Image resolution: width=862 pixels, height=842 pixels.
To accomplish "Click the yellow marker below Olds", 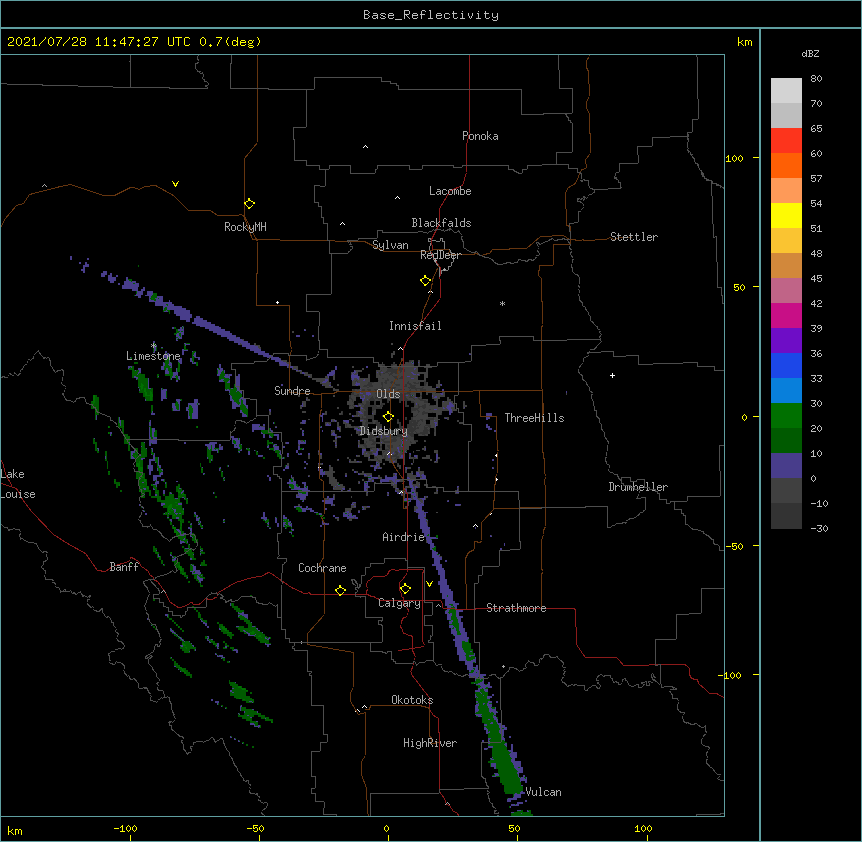I will coord(388,417).
